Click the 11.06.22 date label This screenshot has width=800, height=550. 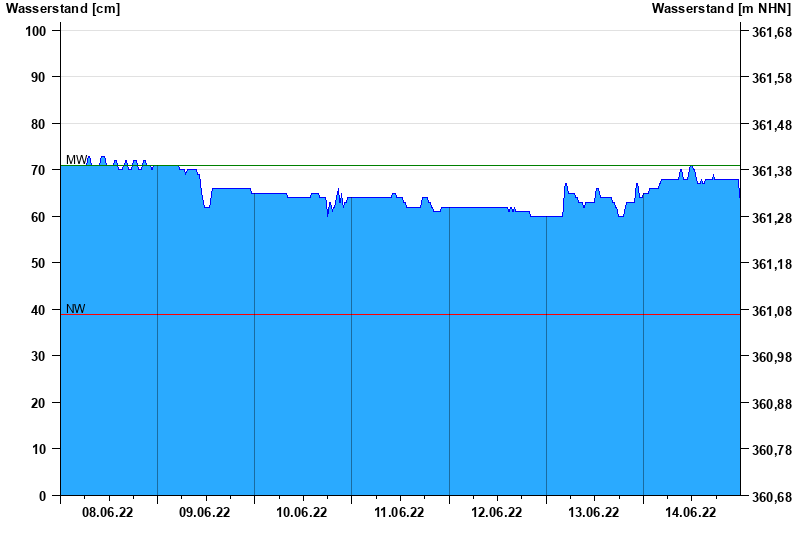tap(399, 512)
